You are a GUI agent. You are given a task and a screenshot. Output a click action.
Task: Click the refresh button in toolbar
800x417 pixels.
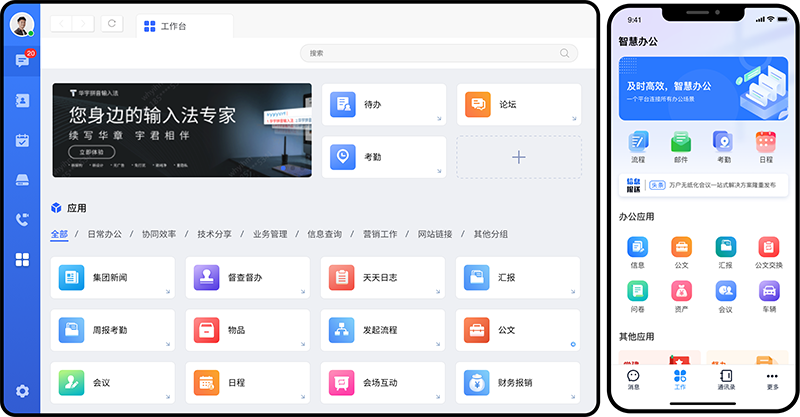click(112, 23)
